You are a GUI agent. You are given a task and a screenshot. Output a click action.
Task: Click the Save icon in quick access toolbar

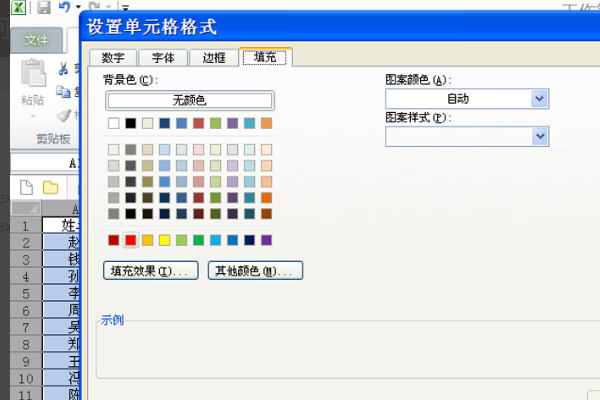click(44, 8)
